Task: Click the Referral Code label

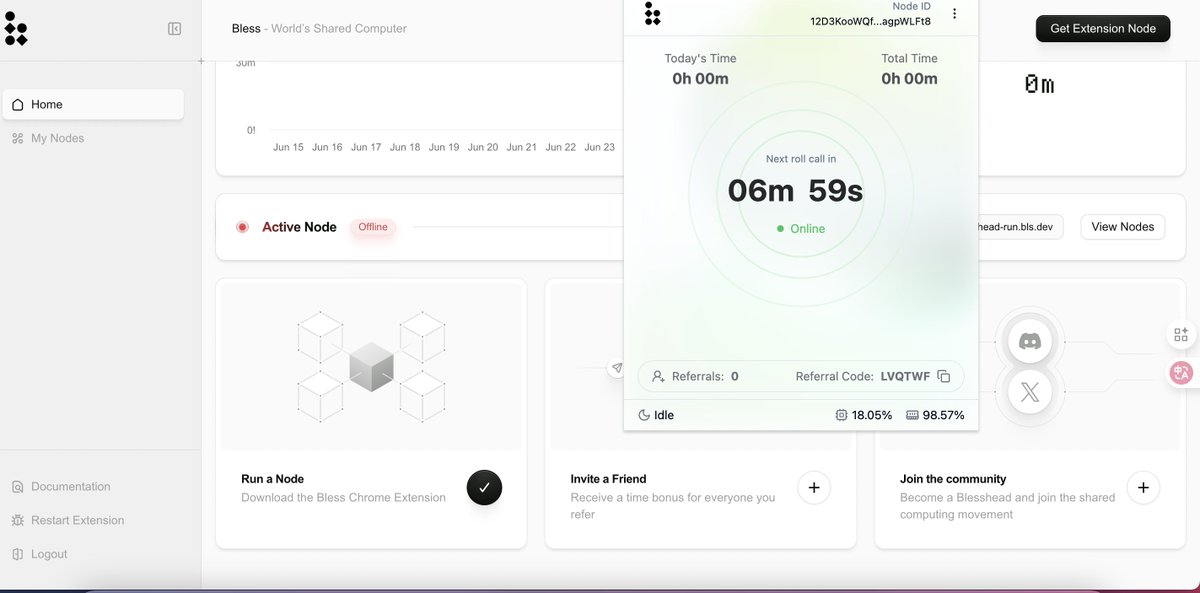Action: coord(835,377)
